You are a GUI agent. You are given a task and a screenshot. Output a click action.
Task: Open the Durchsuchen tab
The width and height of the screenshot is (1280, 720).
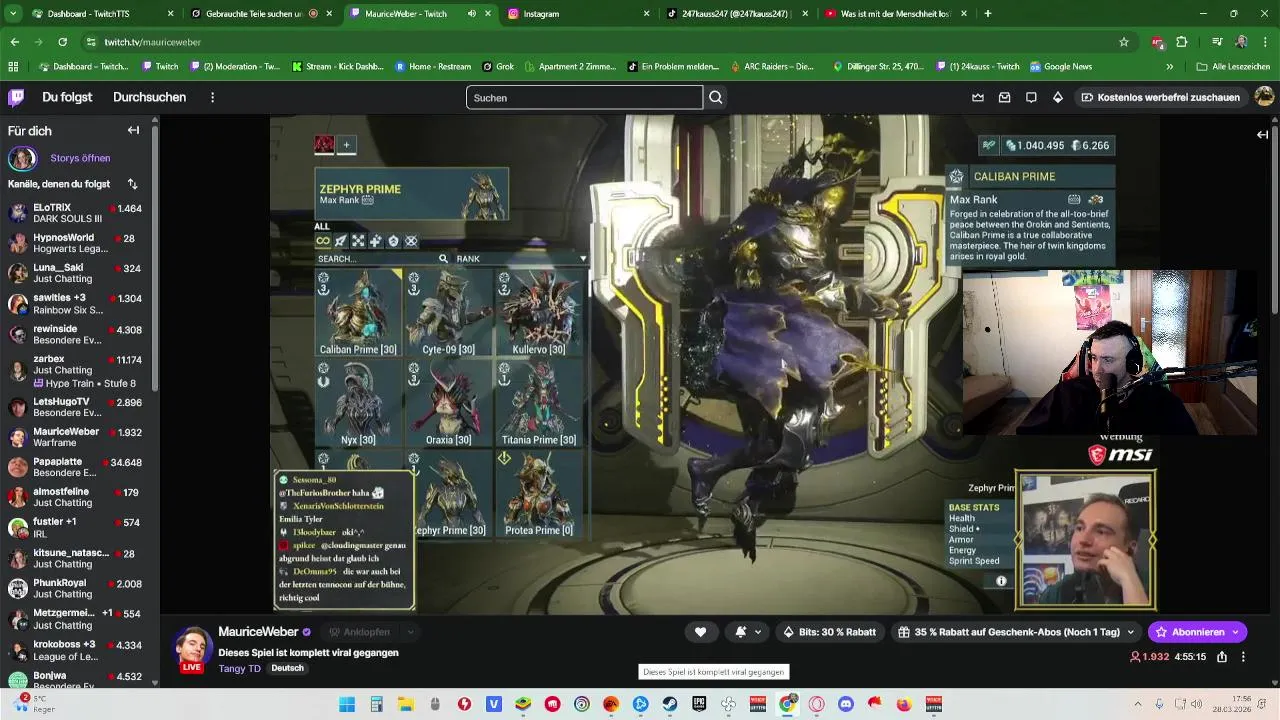point(149,97)
